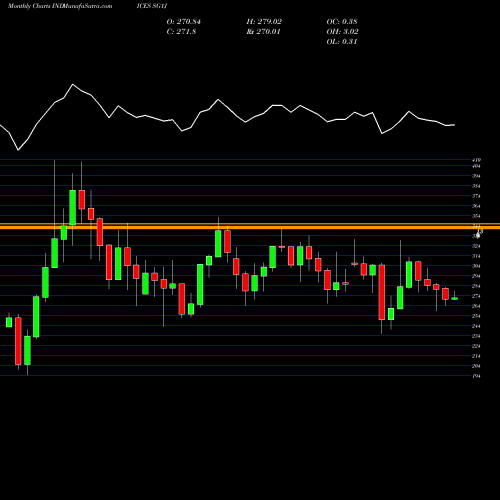Screen dimensions: 500x500
Task: Click the '254' price axis label
Action: [476, 316]
